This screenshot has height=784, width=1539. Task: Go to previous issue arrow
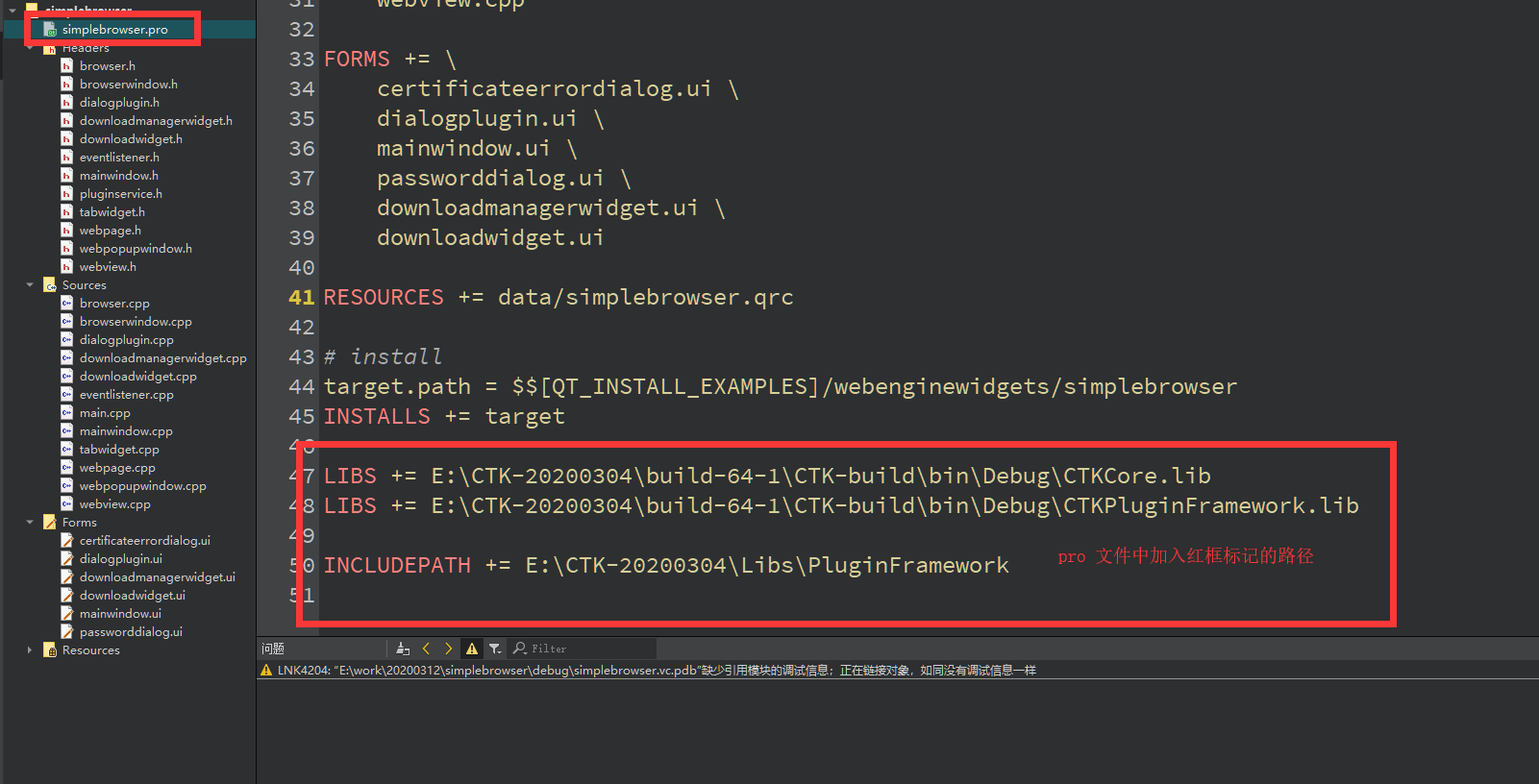tap(426, 649)
